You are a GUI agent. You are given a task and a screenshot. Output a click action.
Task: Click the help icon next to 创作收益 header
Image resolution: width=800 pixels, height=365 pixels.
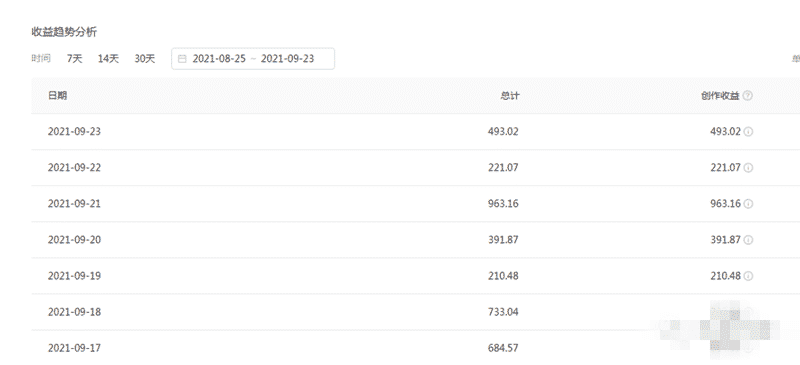747,95
